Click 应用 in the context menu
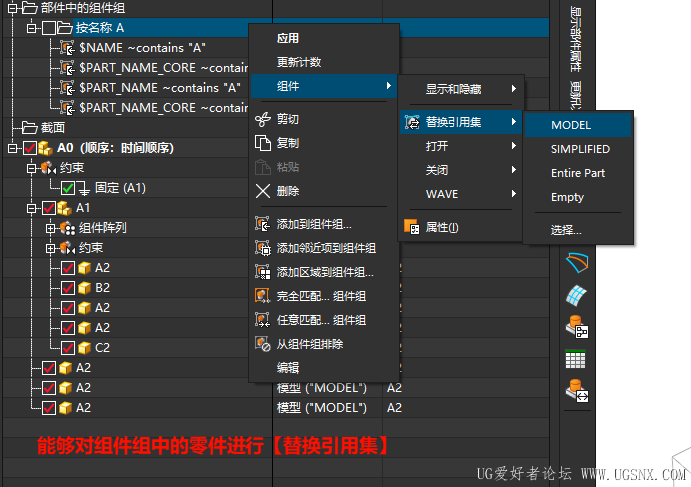691x487 pixels. [324, 38]
